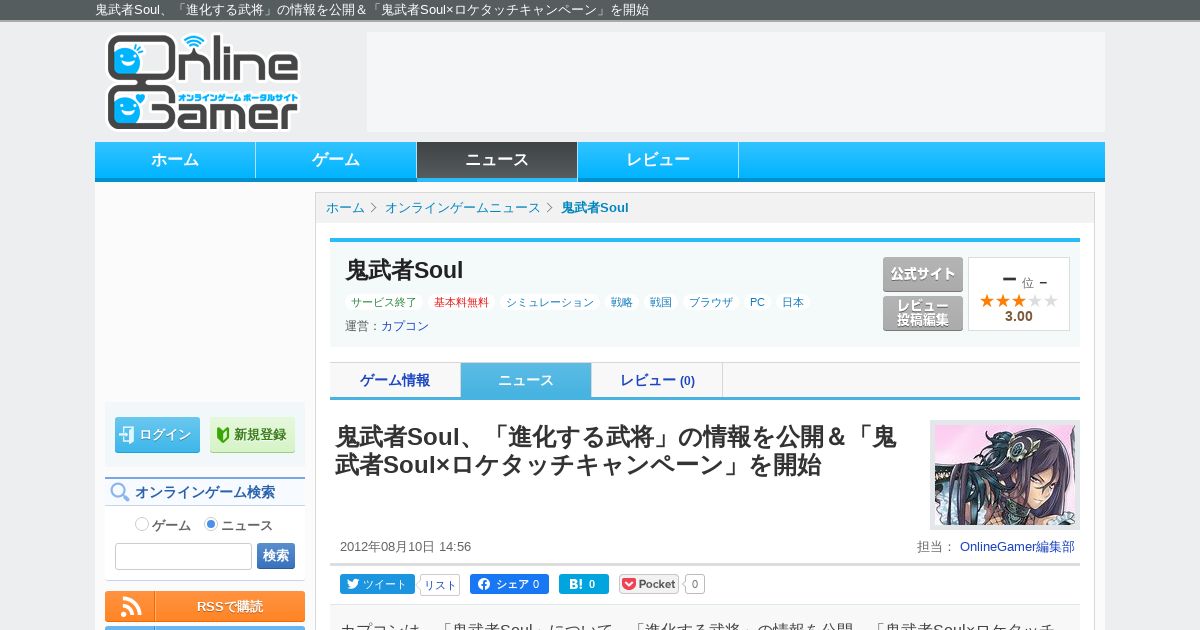The height and width of the screenshot is (630, 1200).
Task: Open the ゲーム navigation tab
Action: pos(336,160)
